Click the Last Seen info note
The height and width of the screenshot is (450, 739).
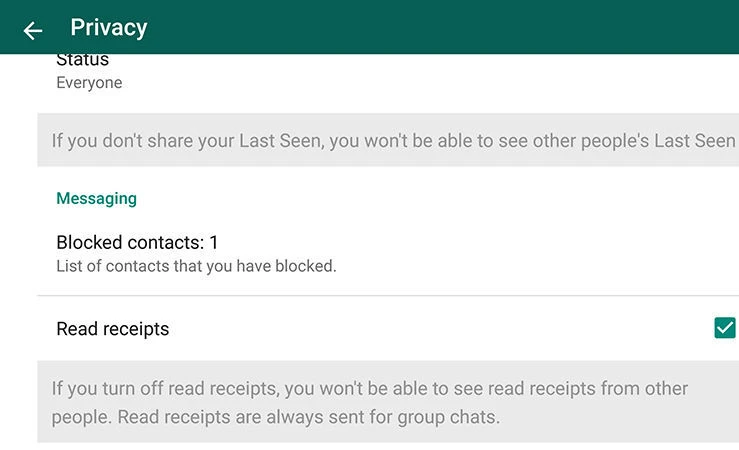393,141
